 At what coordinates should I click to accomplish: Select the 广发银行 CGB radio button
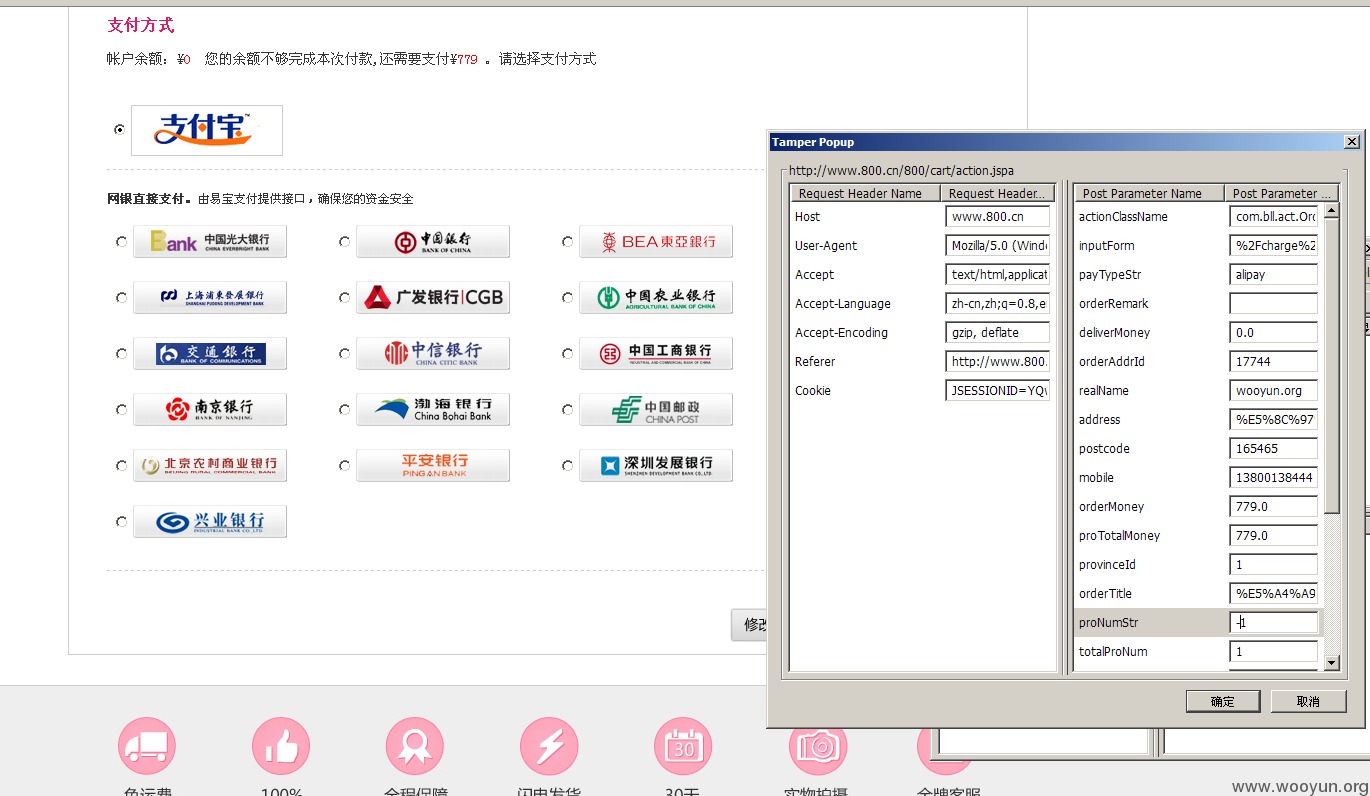(344, 297)
